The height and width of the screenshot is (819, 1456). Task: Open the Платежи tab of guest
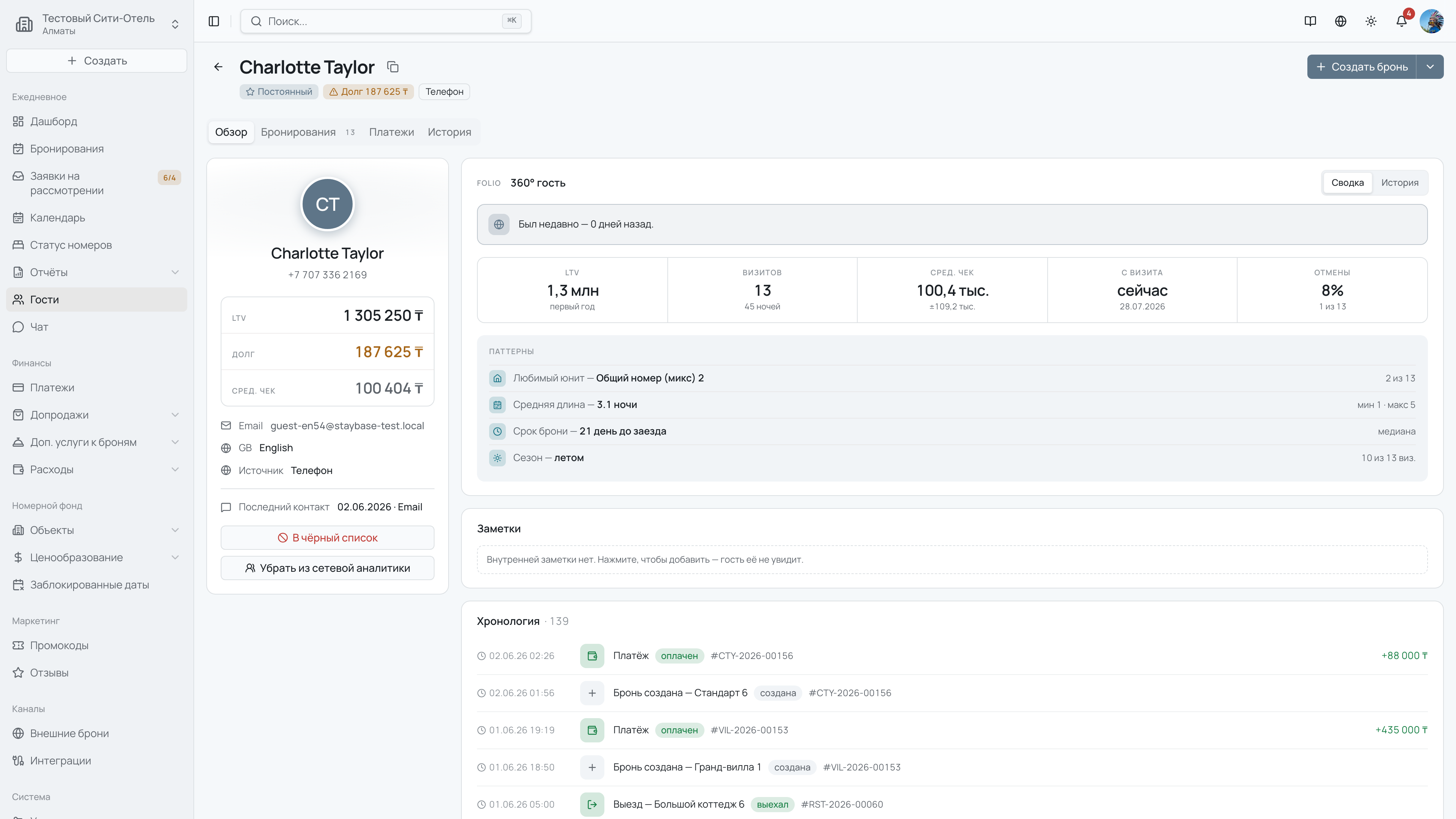(x=391, y=132)
